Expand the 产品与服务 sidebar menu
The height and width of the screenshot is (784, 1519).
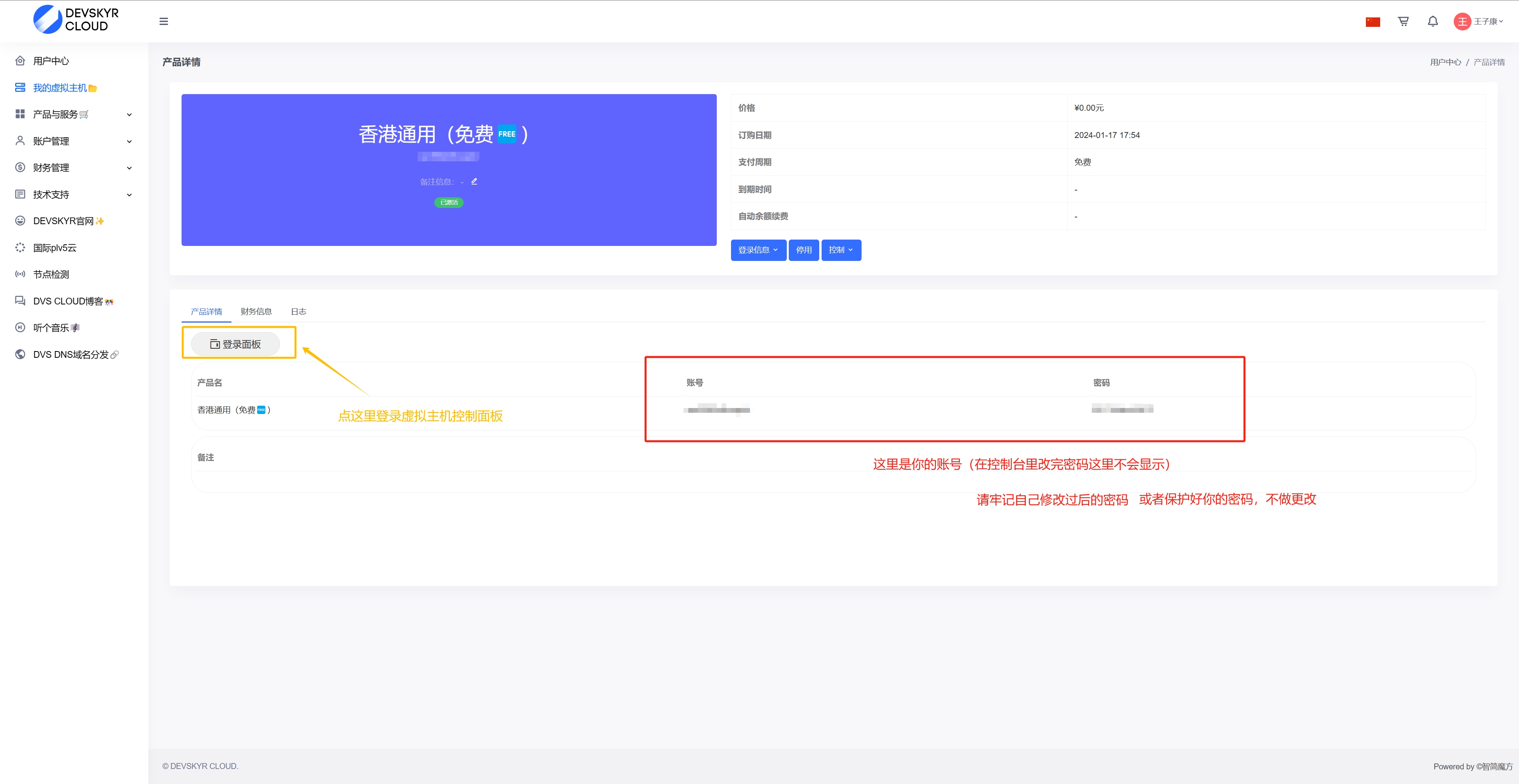pyautogui.click(x=74, y=114)
